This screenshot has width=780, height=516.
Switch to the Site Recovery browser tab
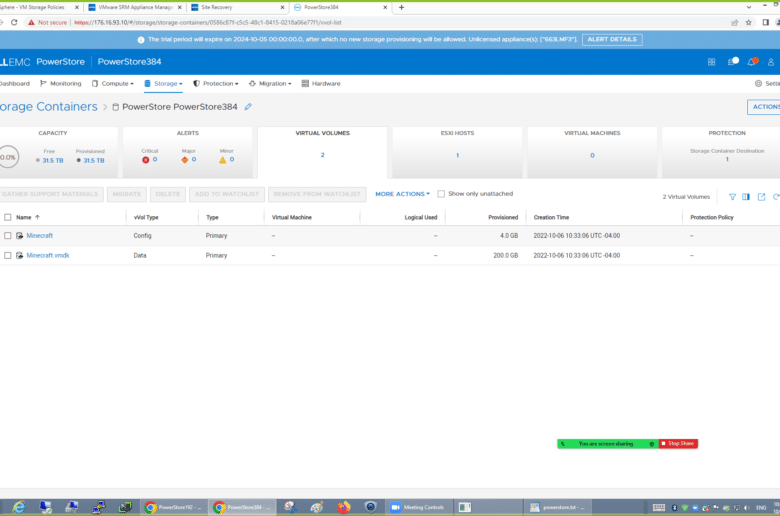click(x=238, y=7)
